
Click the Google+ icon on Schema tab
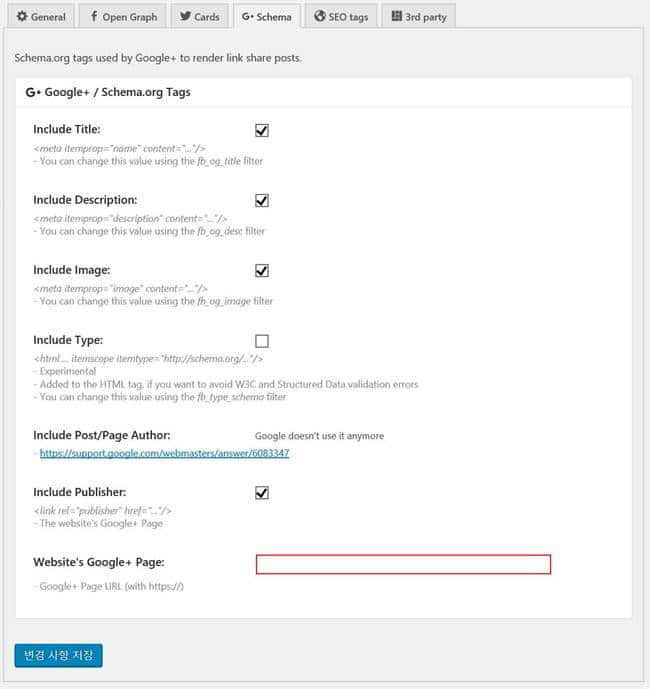point(247,17)
